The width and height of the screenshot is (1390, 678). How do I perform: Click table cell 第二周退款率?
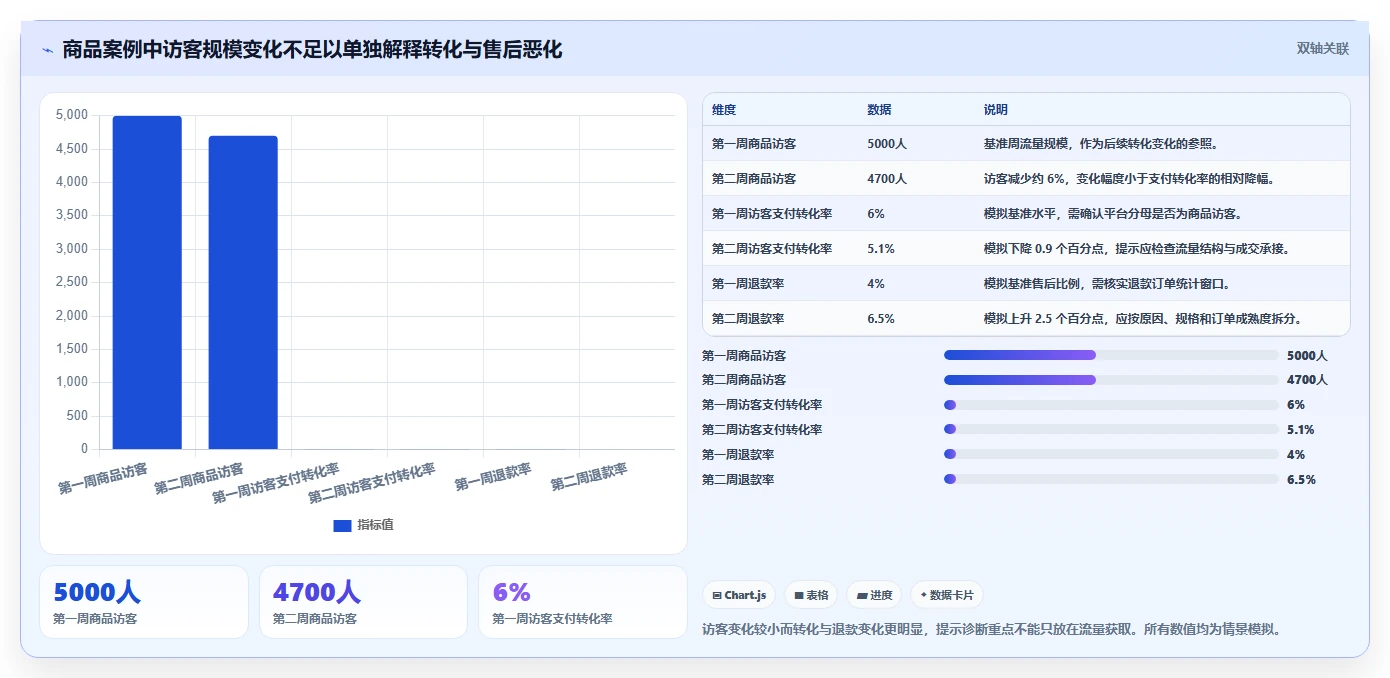click(x=748, y=319)
